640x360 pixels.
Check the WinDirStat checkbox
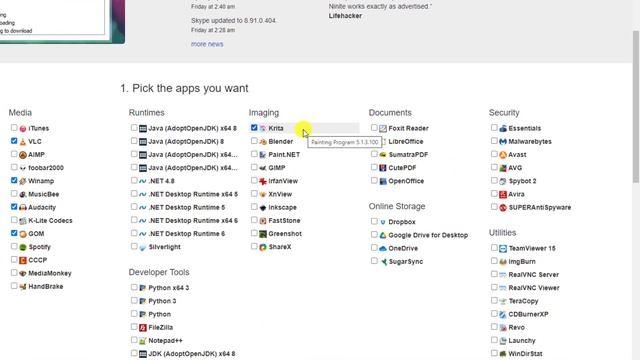click(x=494, y=353)
